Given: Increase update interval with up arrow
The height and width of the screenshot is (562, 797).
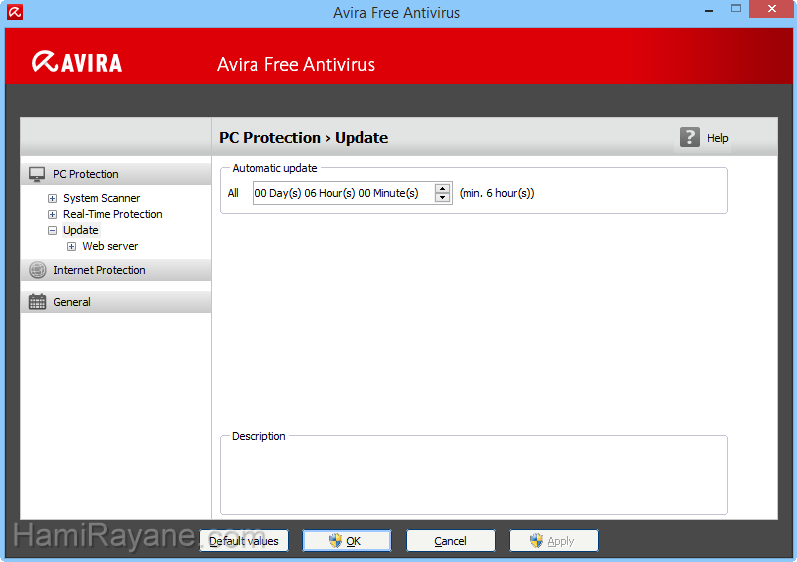Looking at the screenshot, I should click(443, 188).
